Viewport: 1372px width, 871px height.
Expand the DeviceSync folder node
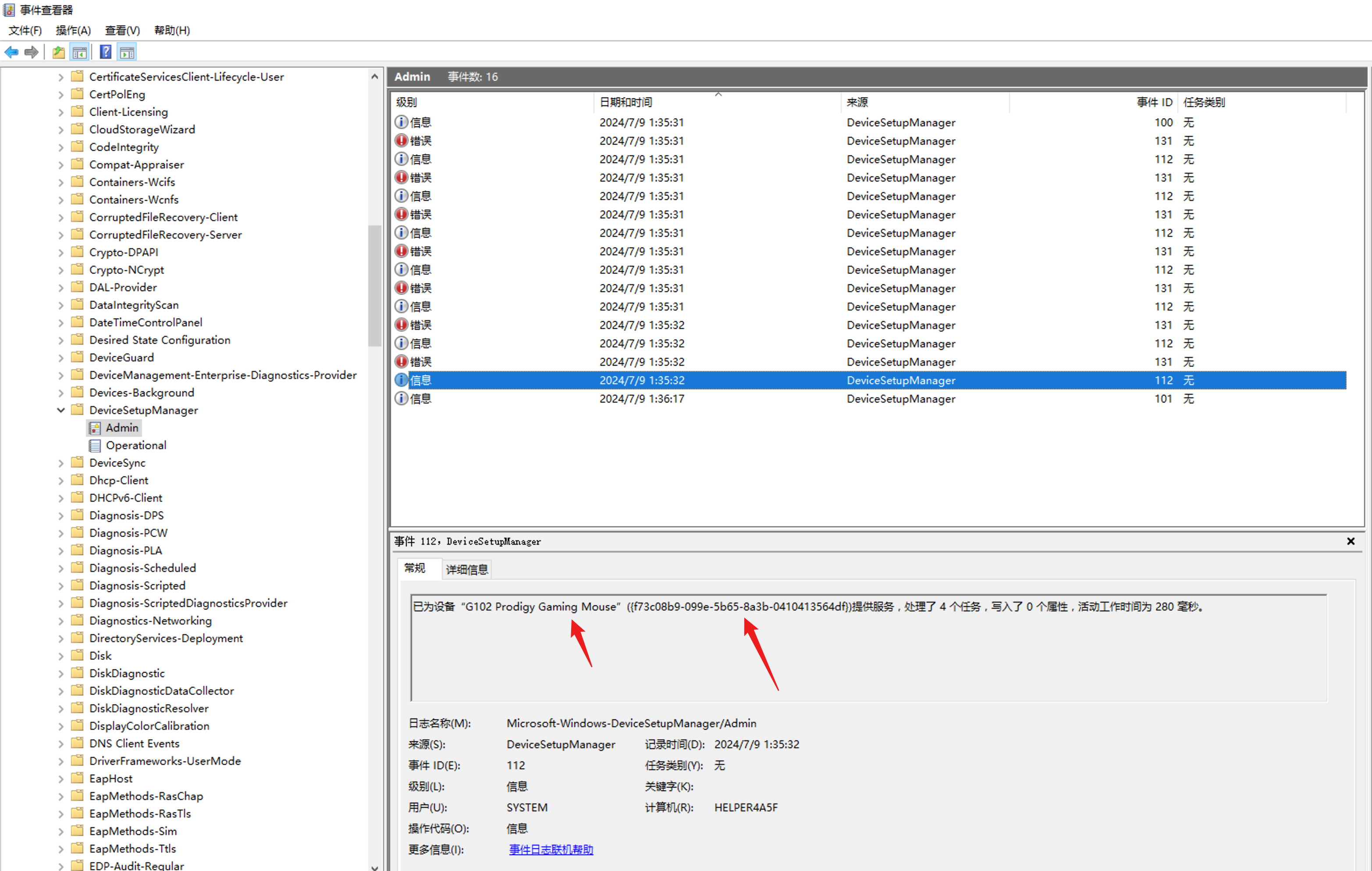coord(61,463)
